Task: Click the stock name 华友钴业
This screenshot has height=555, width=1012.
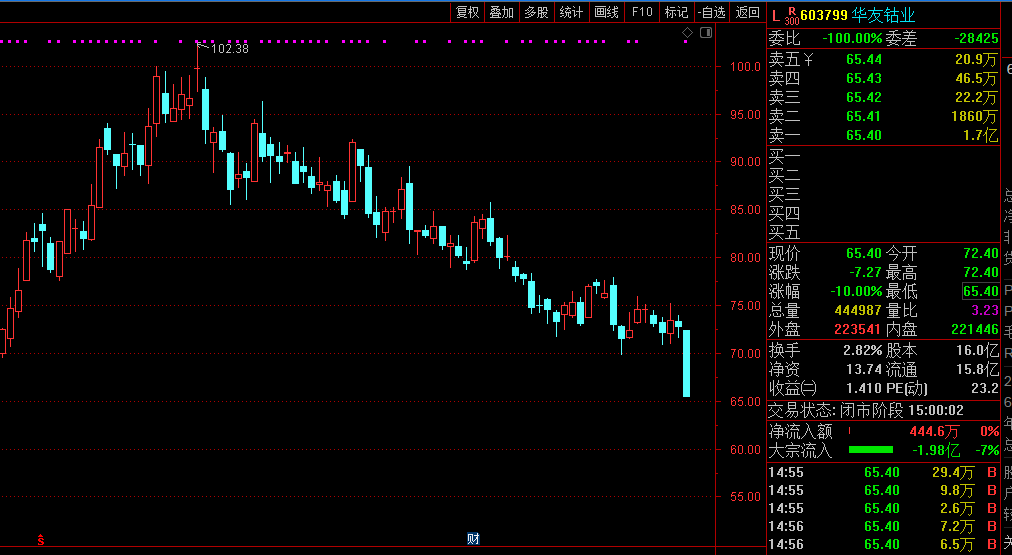Action: (x=884, y=15)
